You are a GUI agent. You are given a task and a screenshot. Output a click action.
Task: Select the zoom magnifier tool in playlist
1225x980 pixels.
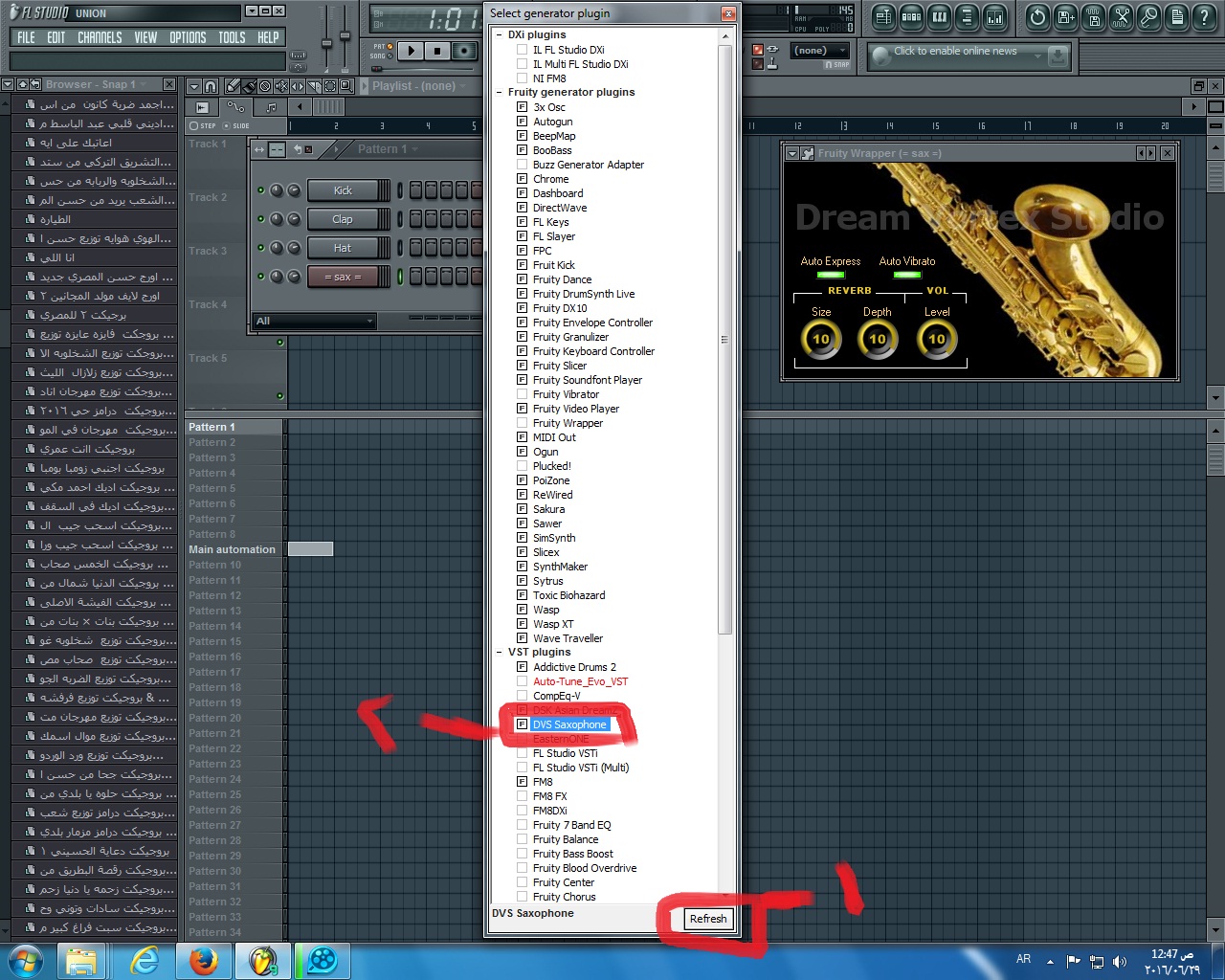coord(346,86)
